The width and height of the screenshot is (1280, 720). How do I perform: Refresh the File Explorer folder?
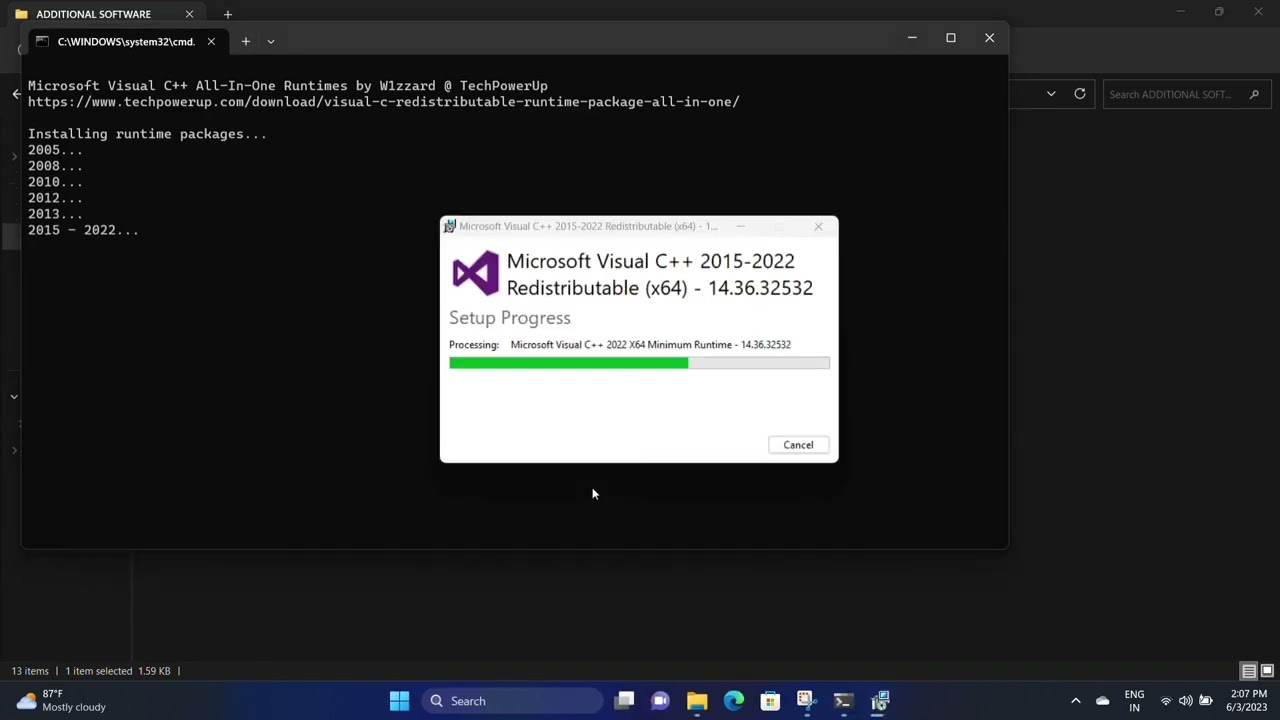[1080, 94]
